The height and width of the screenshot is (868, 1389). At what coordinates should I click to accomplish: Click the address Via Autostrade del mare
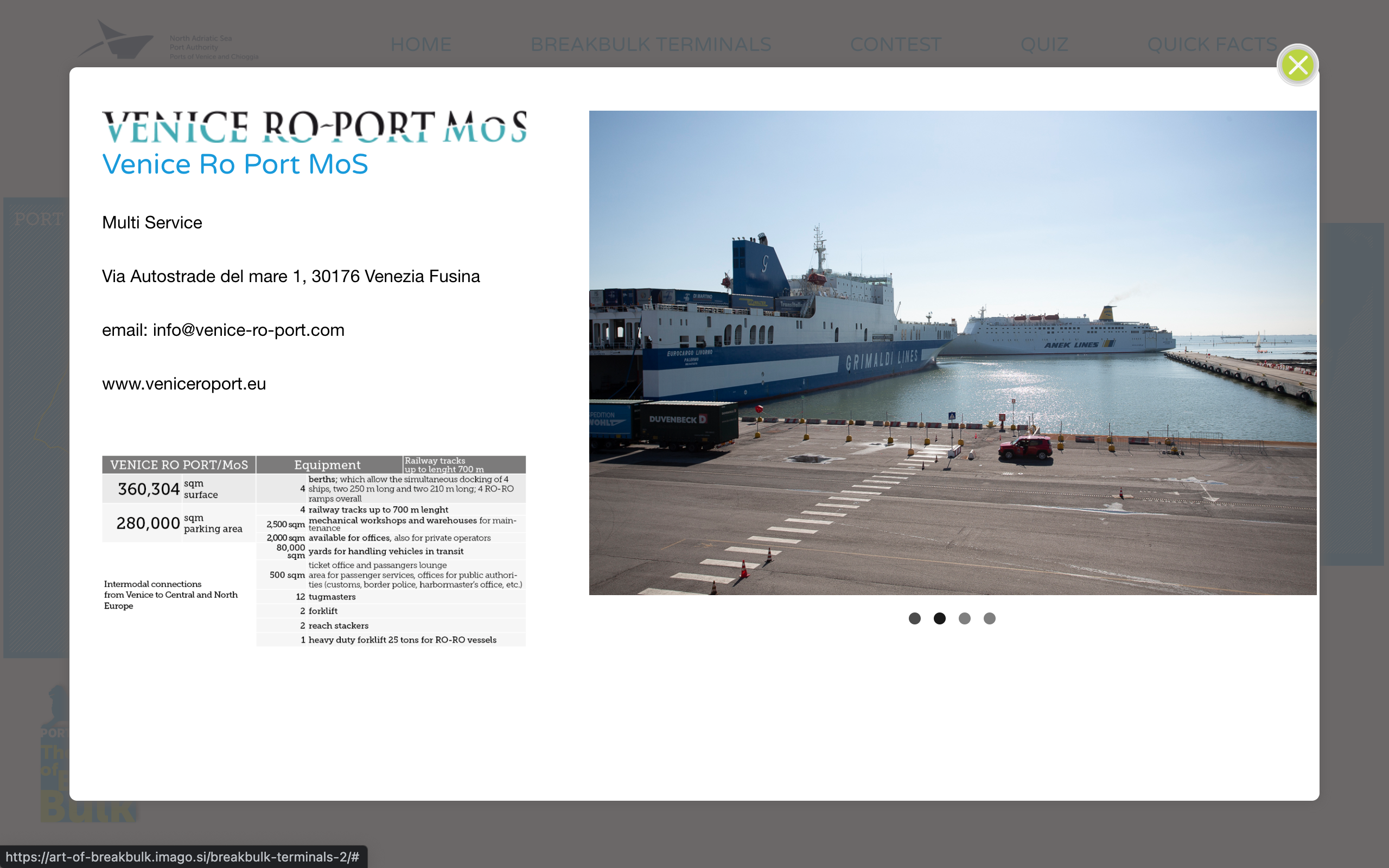point(290,276)
